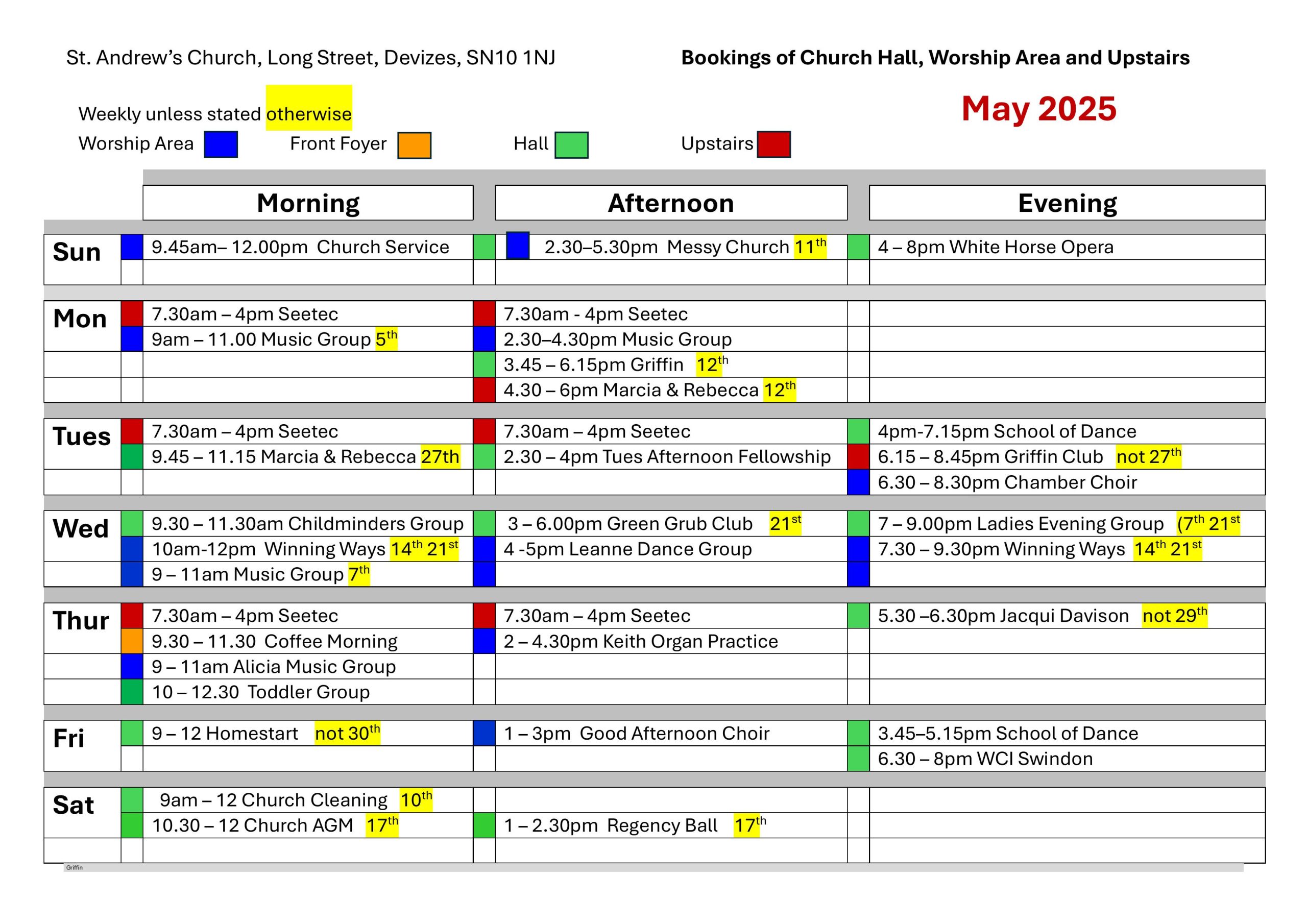This screenshot has width=1307, height=924.
Task: Click the green marker beside WCI Swindon
Action: click(x=858, y=759)
